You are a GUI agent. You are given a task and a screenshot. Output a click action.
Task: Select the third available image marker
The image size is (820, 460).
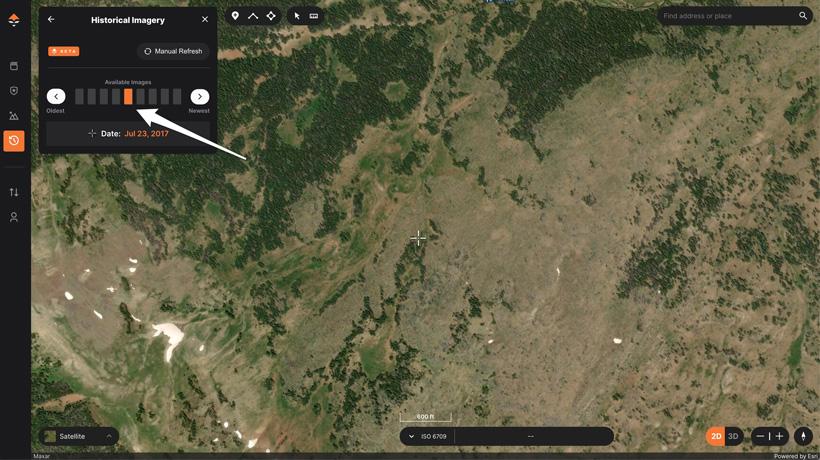[104, 96]
